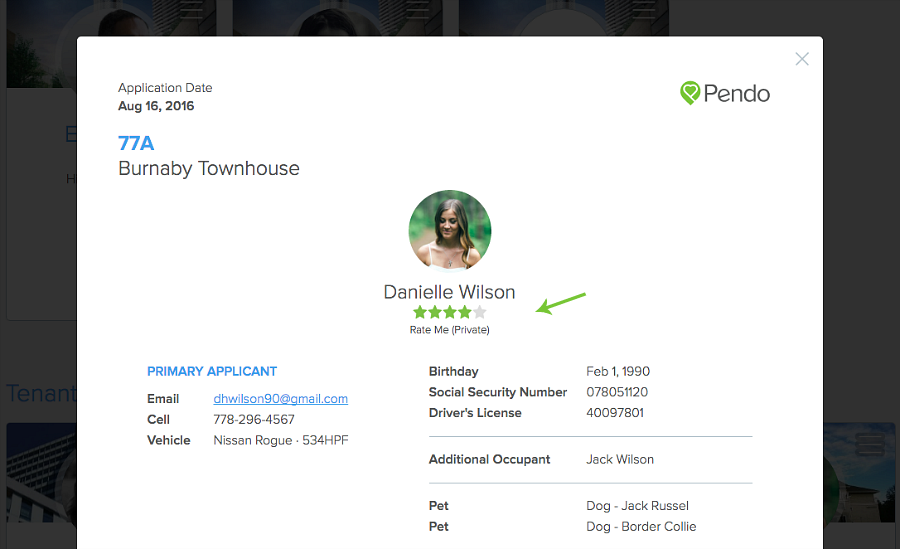
Task: Click the Driver's License label
Action: [x=475, y=413]
